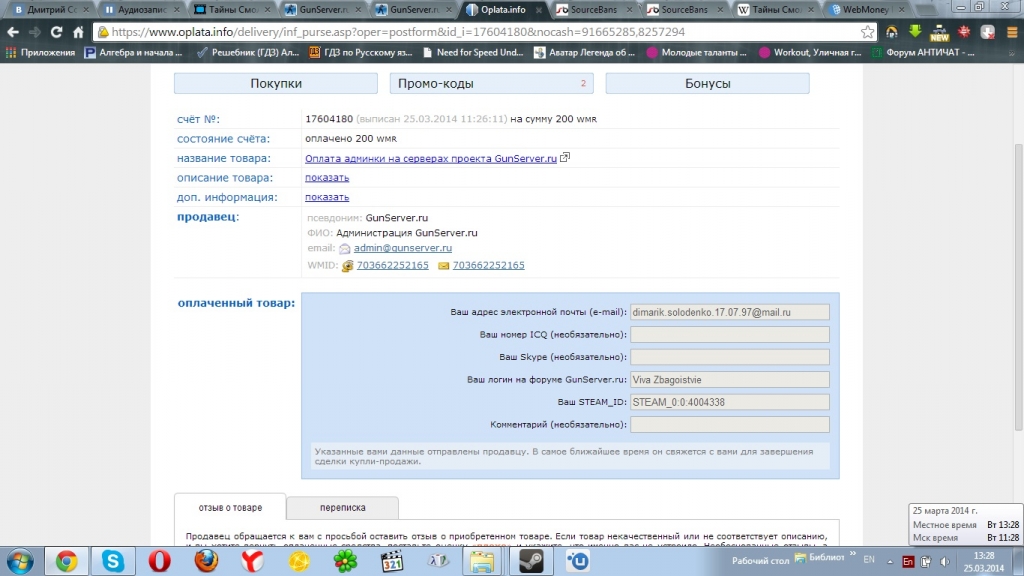
Task: Open Firefox from the taskbar
Action: [x=205, y=561]
